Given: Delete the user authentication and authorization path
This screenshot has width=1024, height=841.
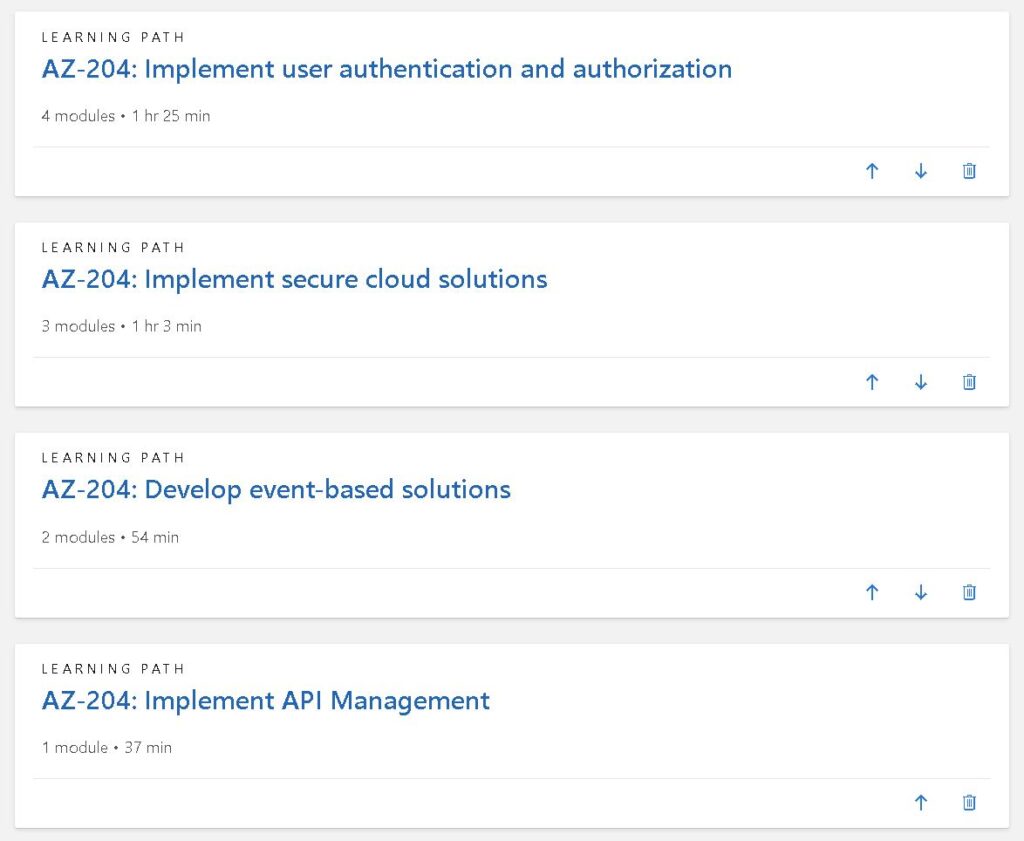Looking at the screenshot, I should [969, 171].
